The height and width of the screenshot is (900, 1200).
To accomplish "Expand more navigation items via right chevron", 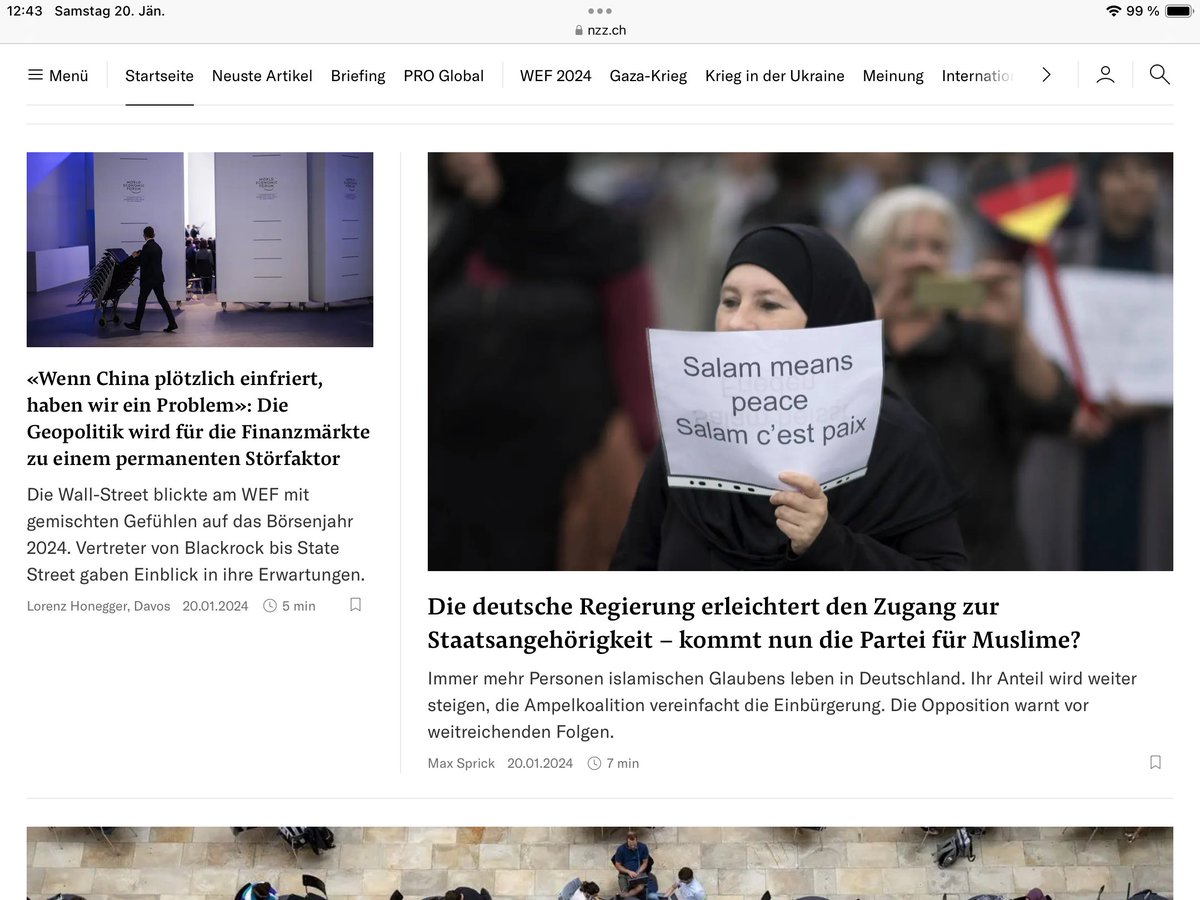I will (x=1046, y=74).
